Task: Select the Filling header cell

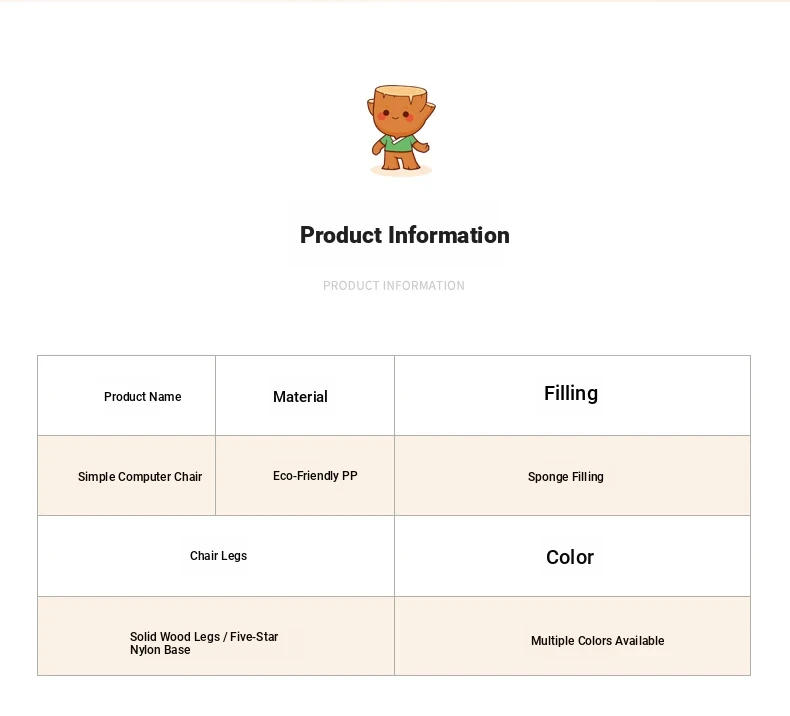Action: pyautogui.click(x=572, y=396)
